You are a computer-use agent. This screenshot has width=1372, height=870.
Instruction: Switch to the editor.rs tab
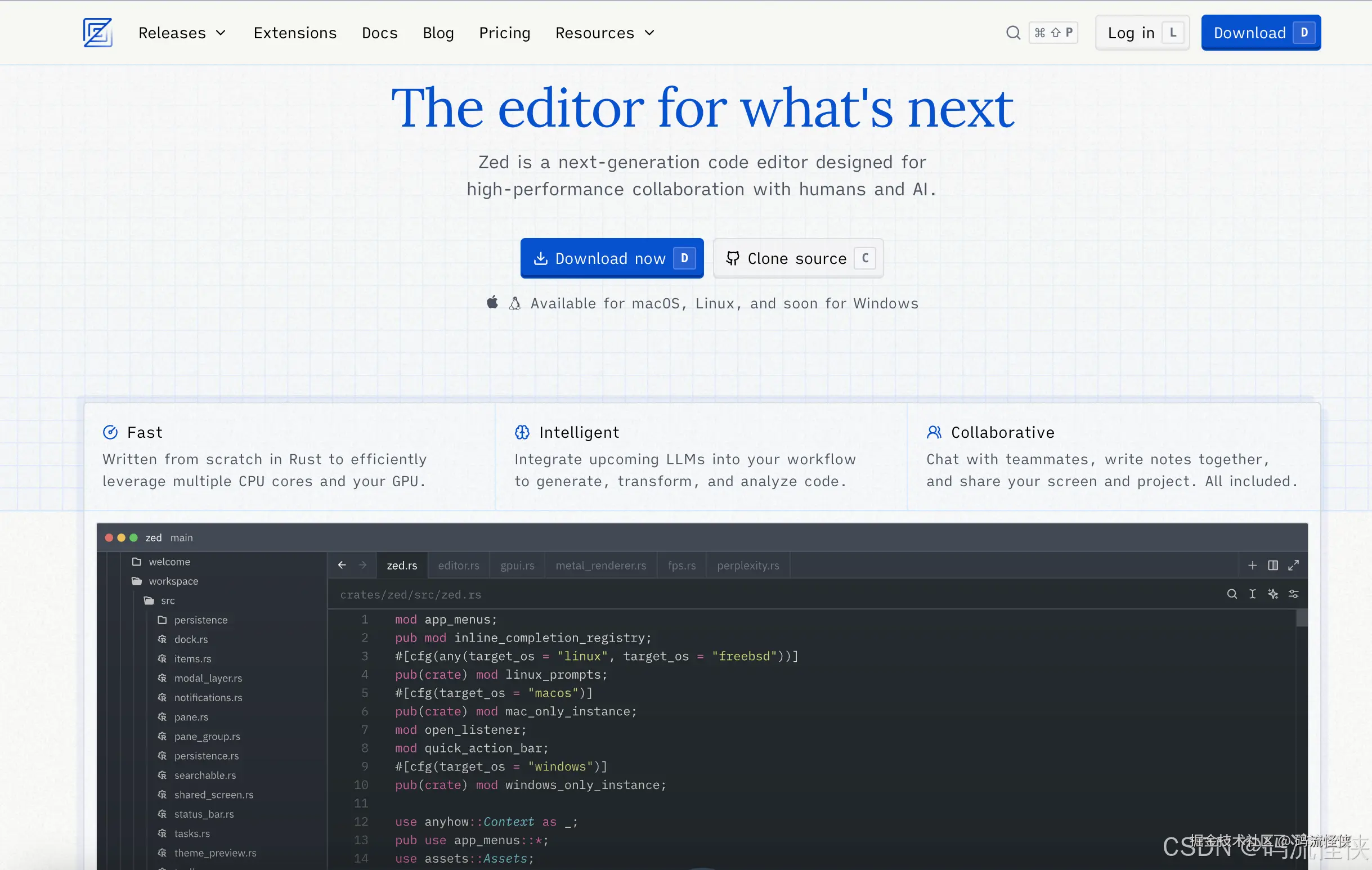click(x=458, y=565)
